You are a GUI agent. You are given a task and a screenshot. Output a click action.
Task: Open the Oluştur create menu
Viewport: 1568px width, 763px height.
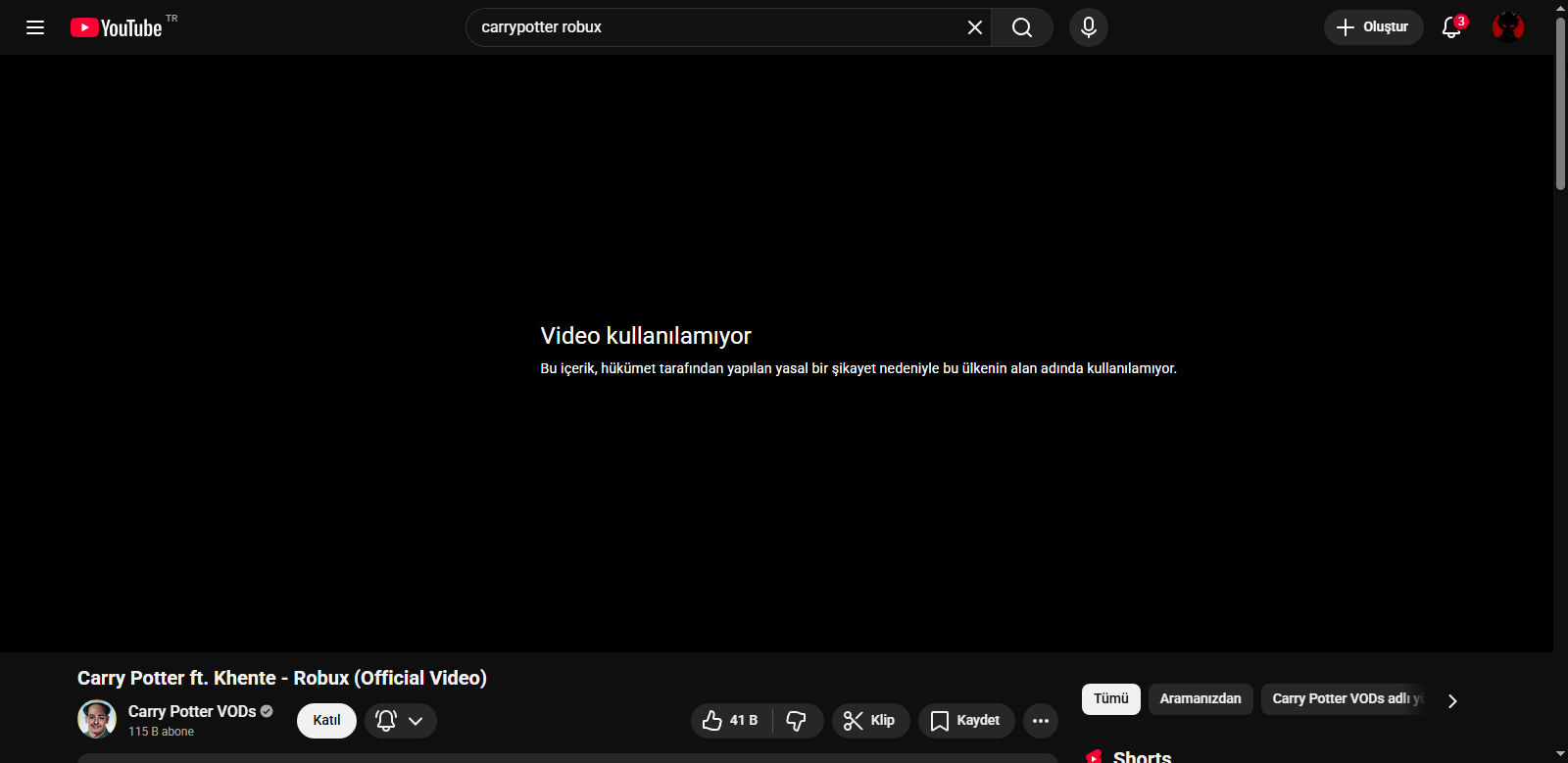click(1373, 27)
